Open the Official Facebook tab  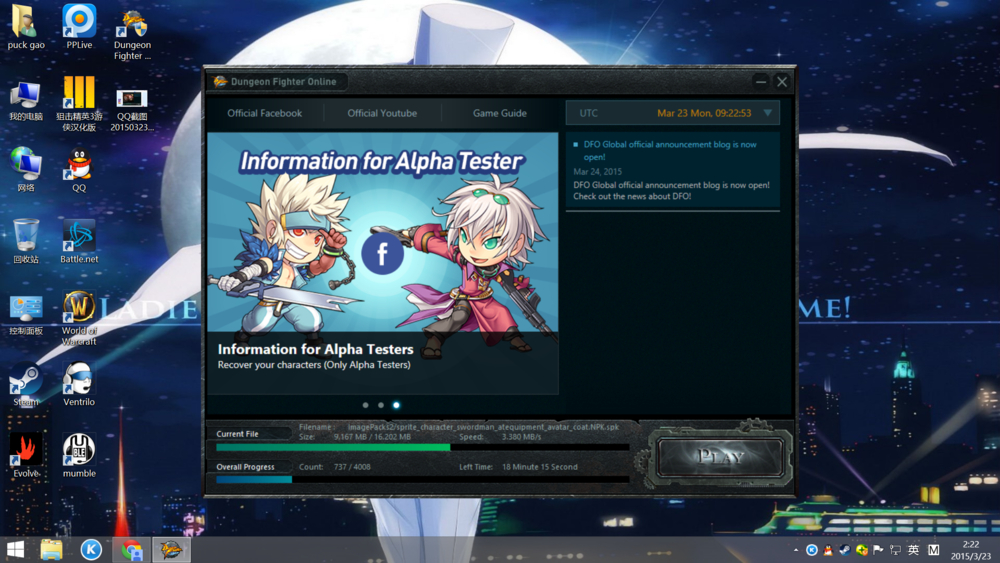pos(265,113)
